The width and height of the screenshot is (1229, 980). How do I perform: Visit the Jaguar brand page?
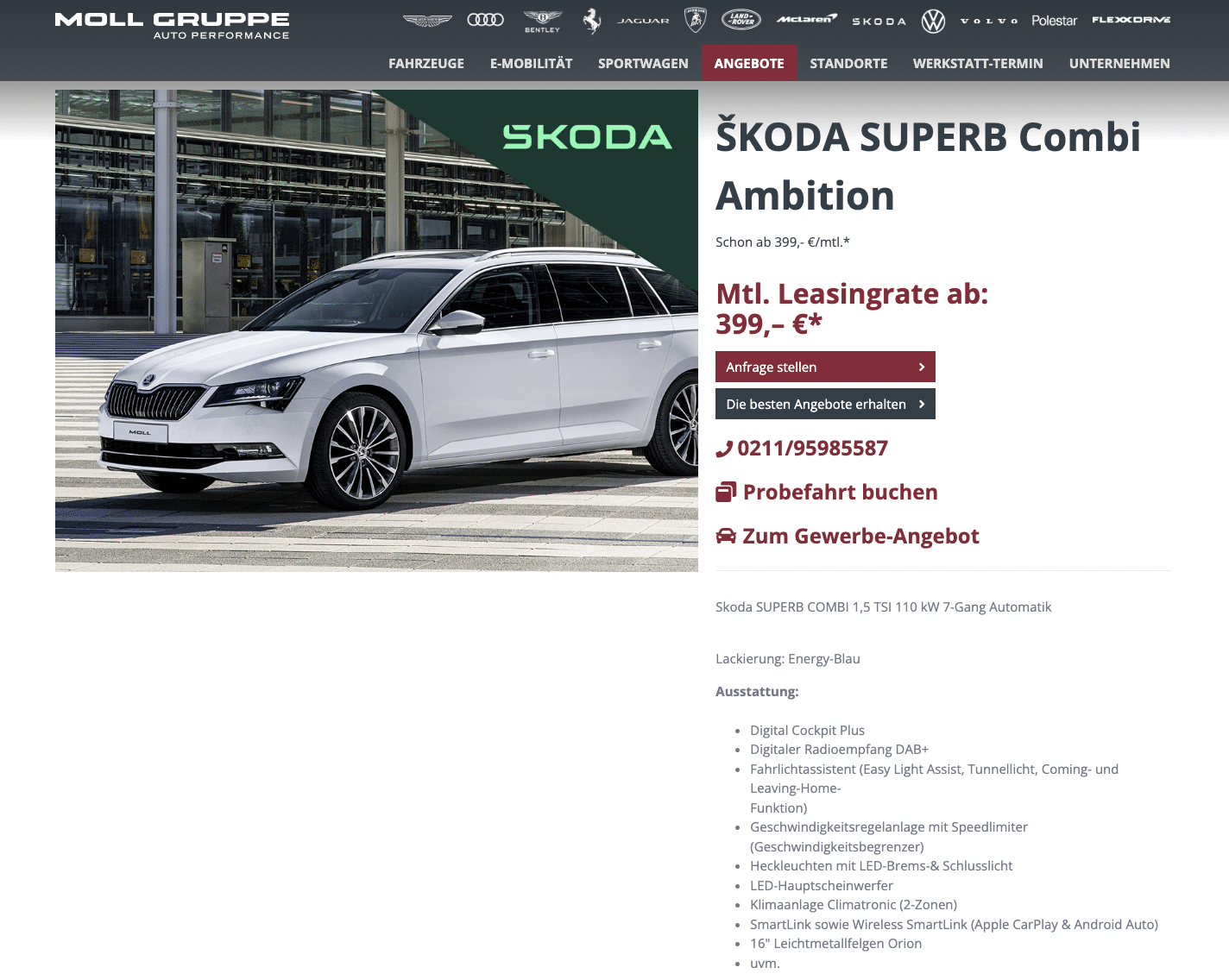[643, 21]
